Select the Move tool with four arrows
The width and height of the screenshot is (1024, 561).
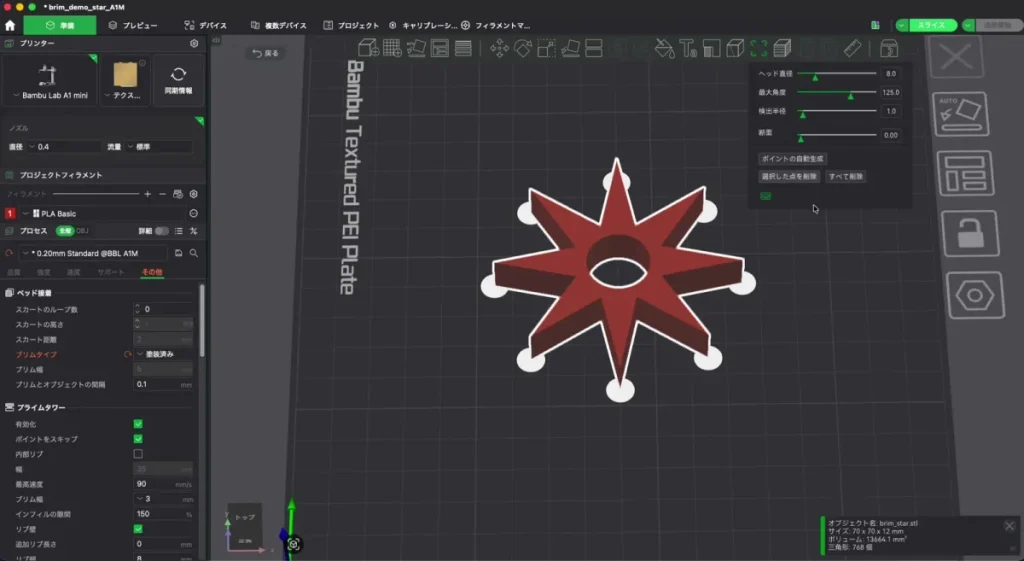tap(500, 48)
